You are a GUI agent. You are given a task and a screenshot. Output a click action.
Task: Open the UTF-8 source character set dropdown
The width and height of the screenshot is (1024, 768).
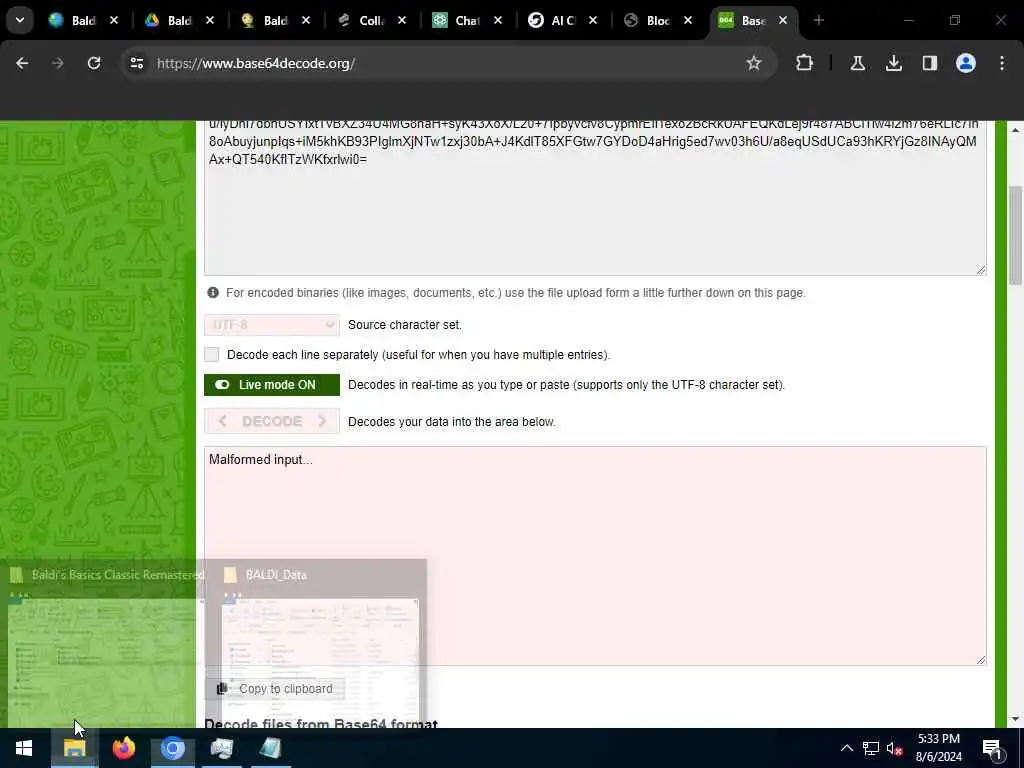272,325
